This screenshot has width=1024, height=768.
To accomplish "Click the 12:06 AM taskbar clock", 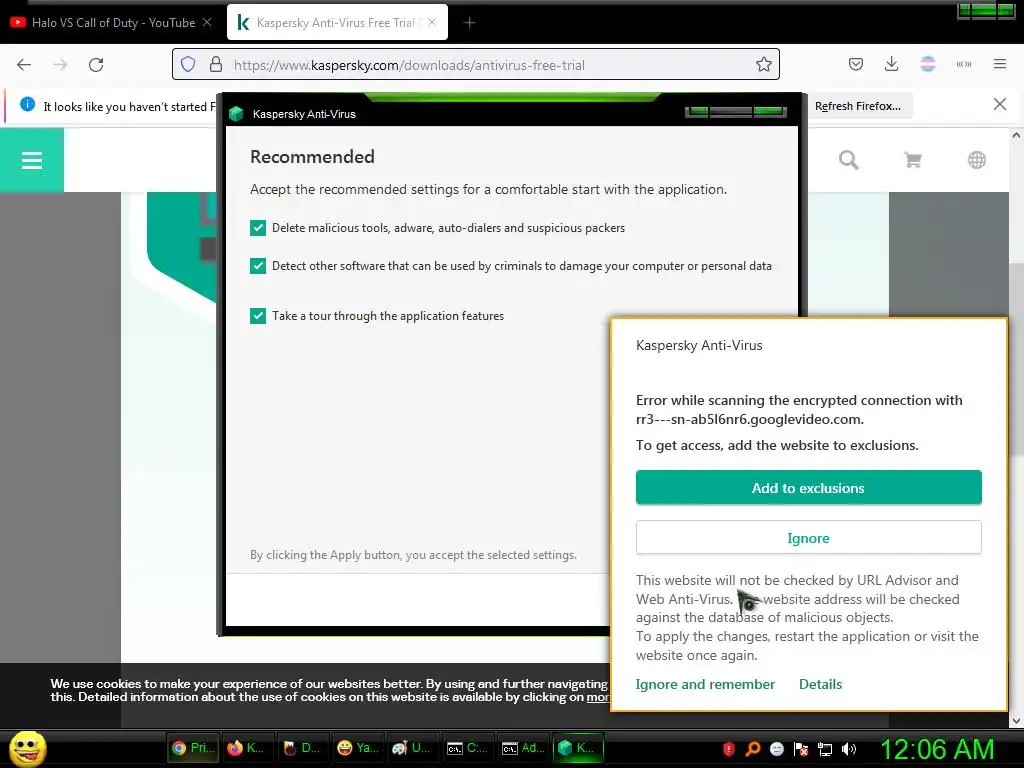I will click(x=937, y=749).
